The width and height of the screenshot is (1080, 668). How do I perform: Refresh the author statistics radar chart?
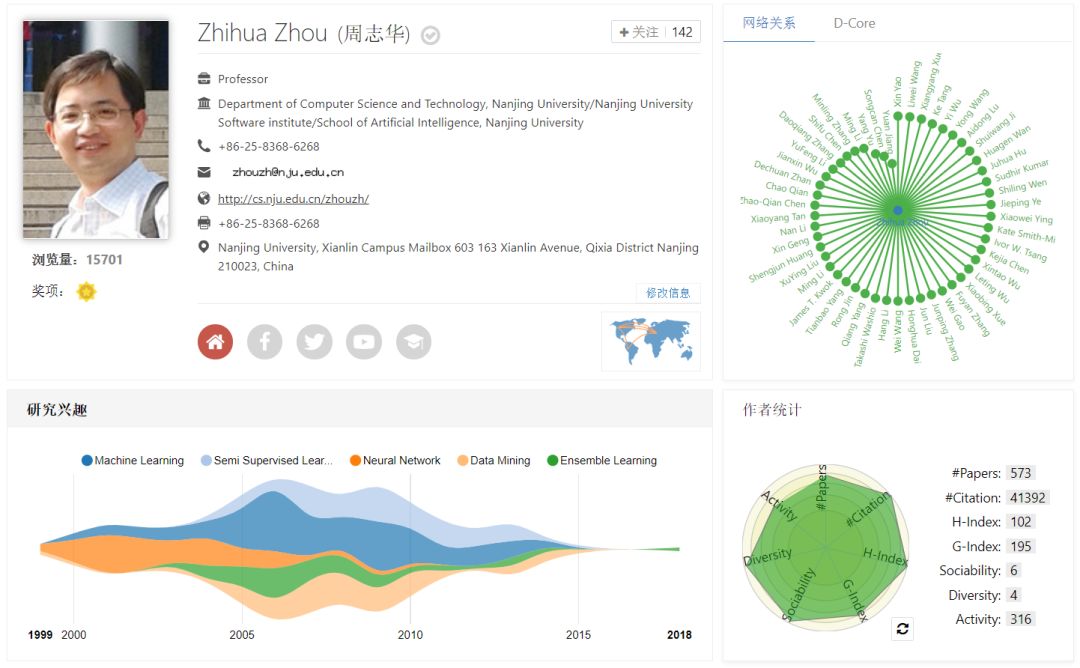(x=902, y=628)
